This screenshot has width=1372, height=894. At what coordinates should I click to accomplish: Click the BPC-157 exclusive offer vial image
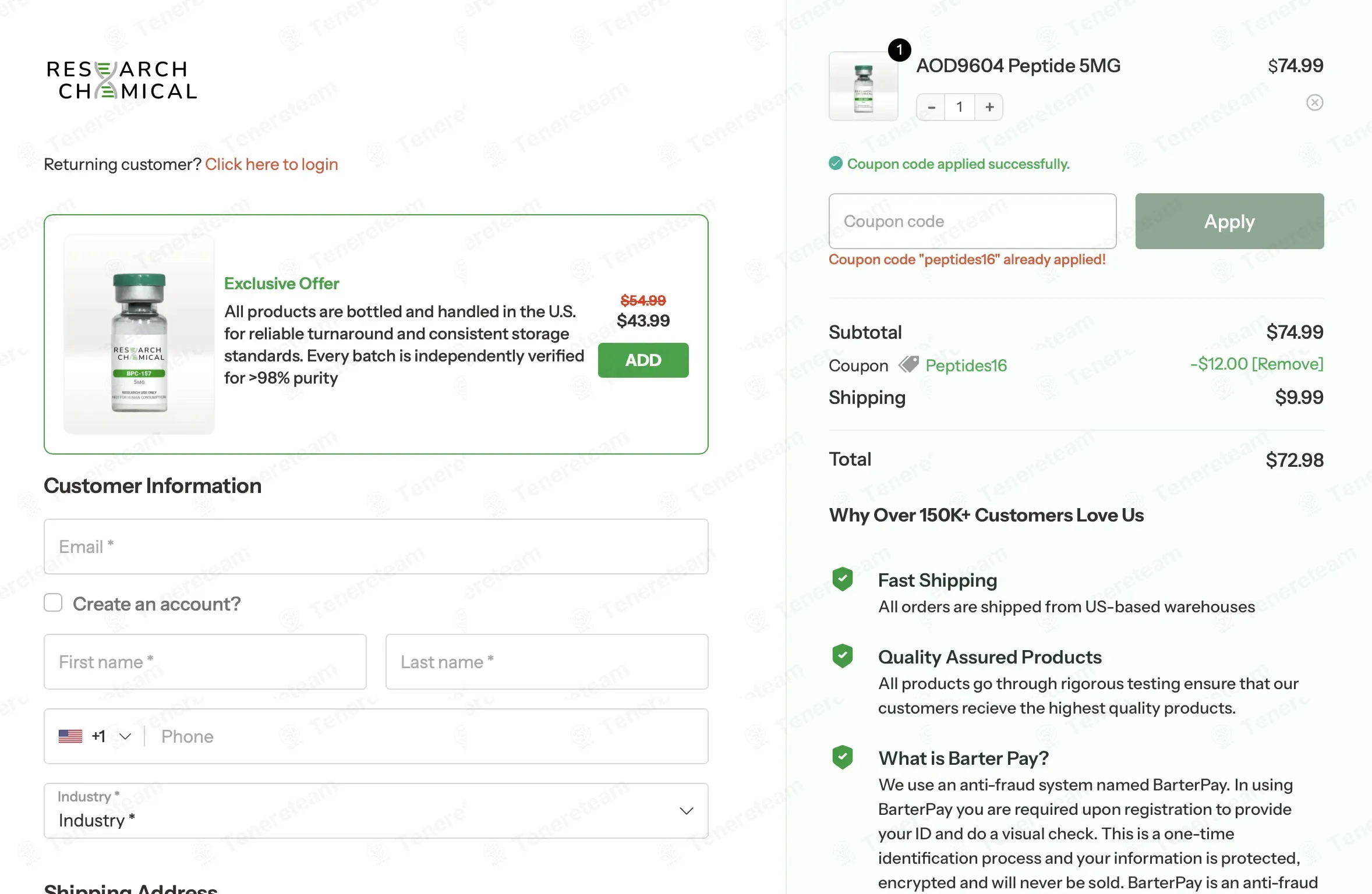coord(139,335)
